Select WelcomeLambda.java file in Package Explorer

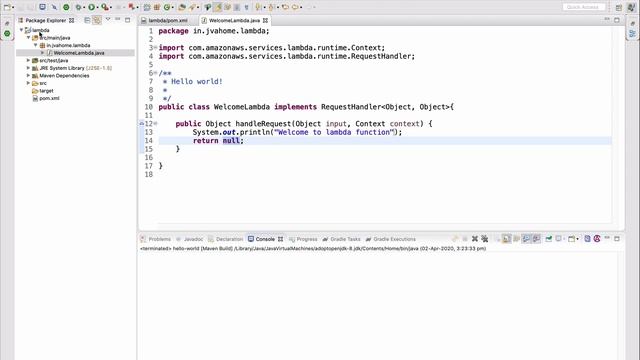(x=79, y=53)
